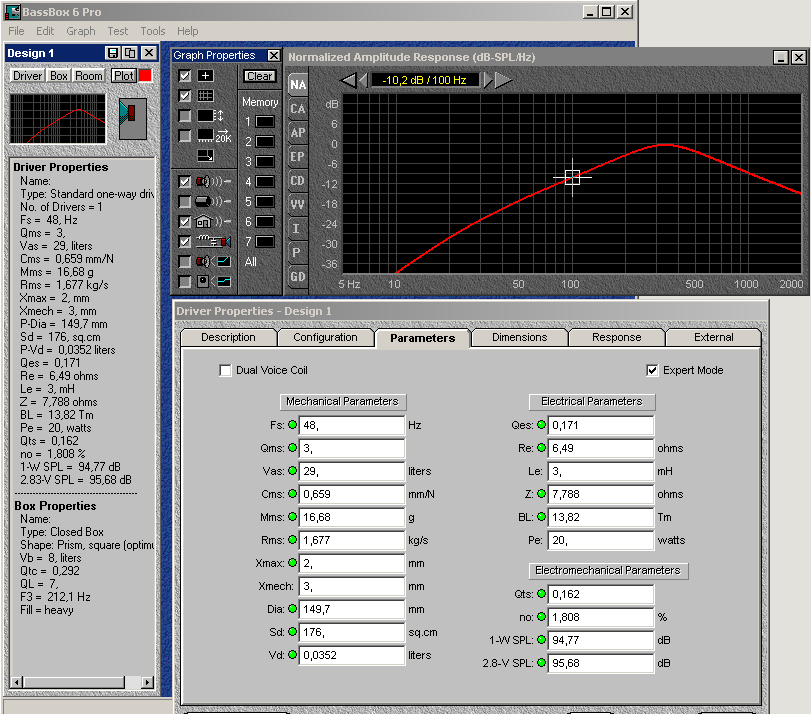This screenshot has height=714, width=811.
Task: Click the Fs value input field
Action: (352, 424)
